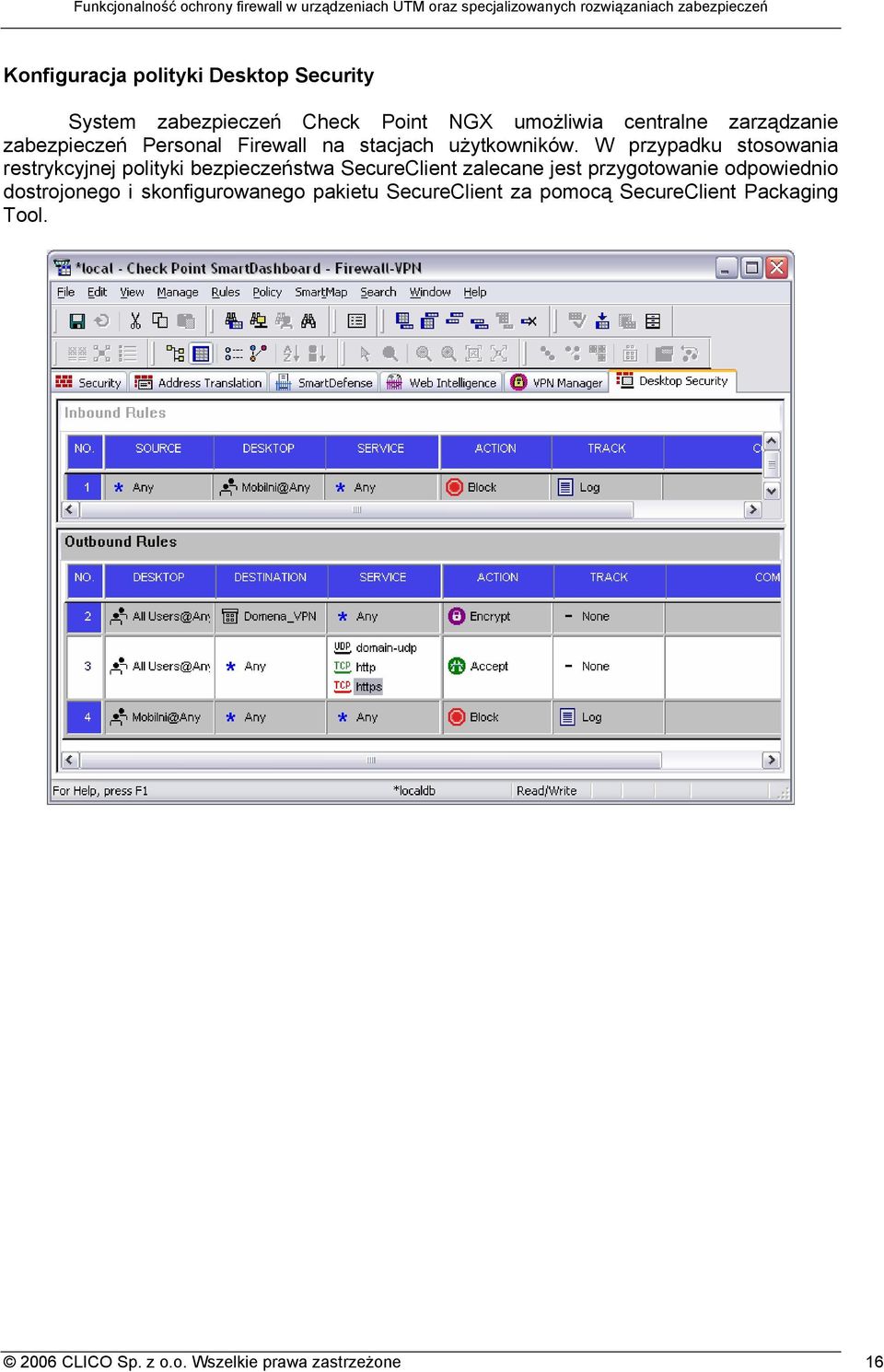This screenshot has width=884, height=1372.
Task: Open the Manage menu
Action: click(178, 292)
